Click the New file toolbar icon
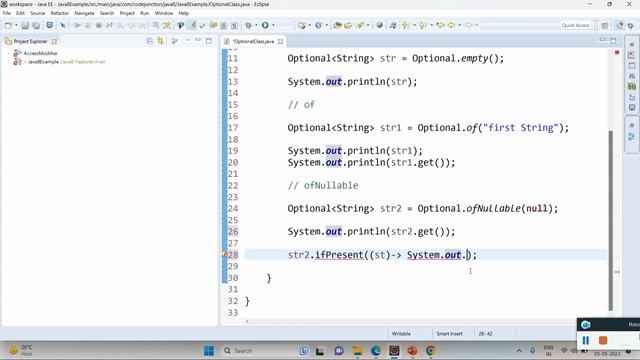The image size is (640, 360). [x=8, y=25]
